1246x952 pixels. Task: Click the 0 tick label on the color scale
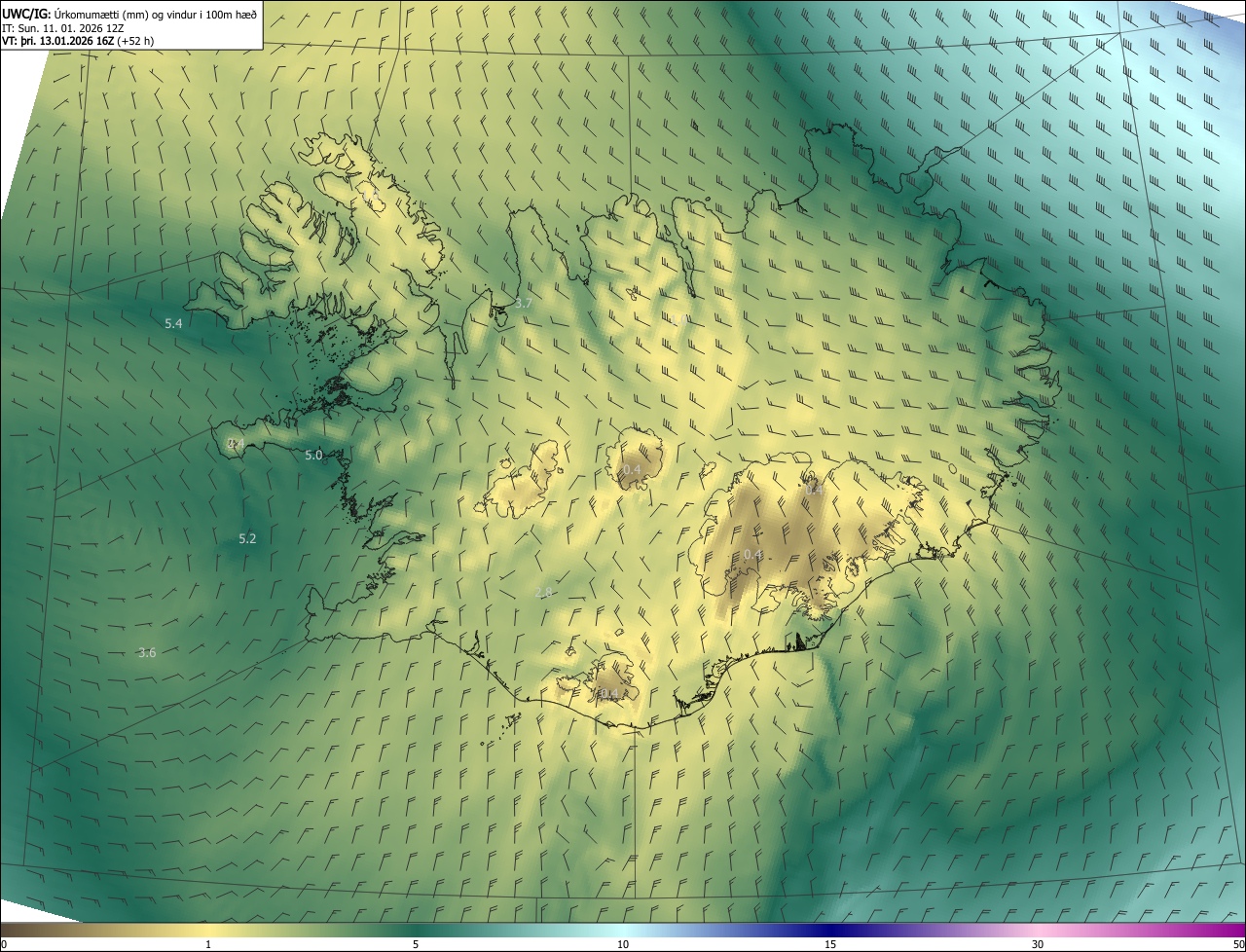click(x=4, y=944)
